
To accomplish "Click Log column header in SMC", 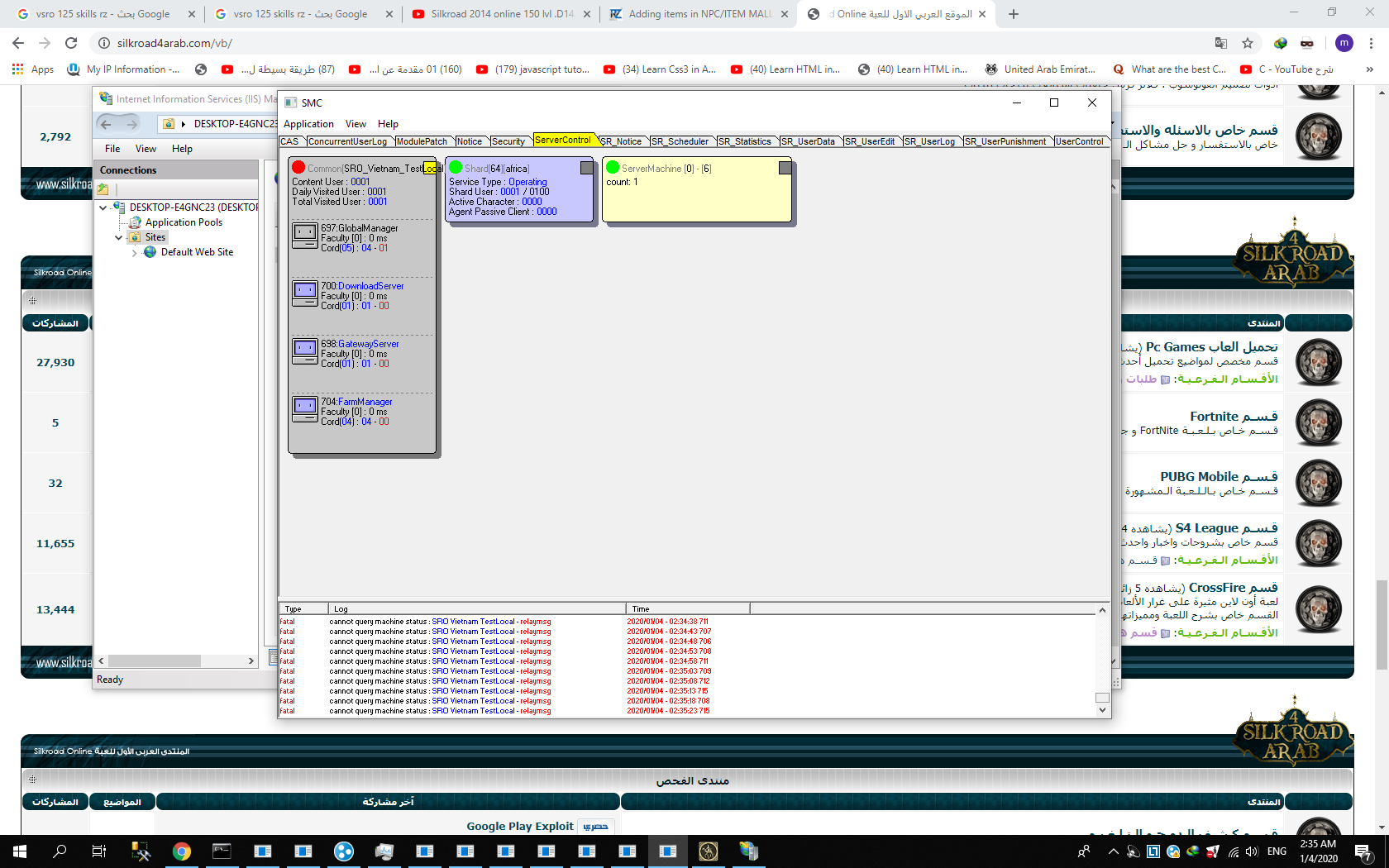I will point(477,608).
